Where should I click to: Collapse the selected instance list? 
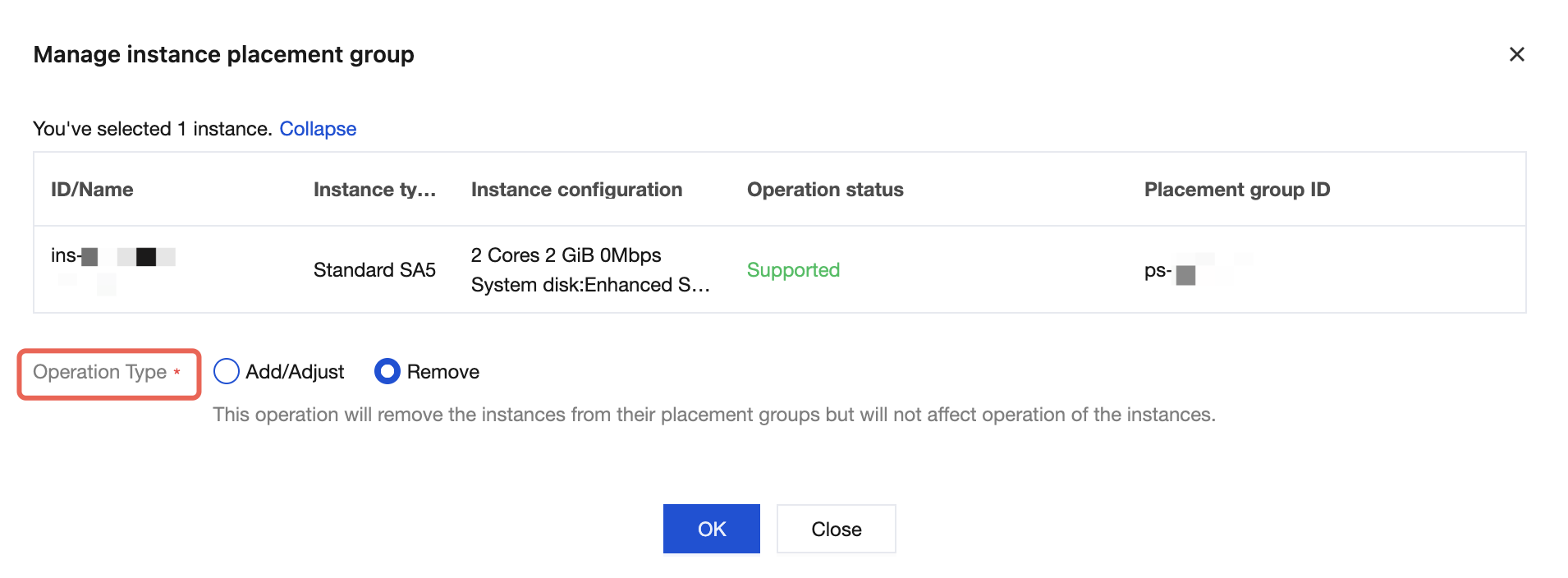[x=318, y=129]
